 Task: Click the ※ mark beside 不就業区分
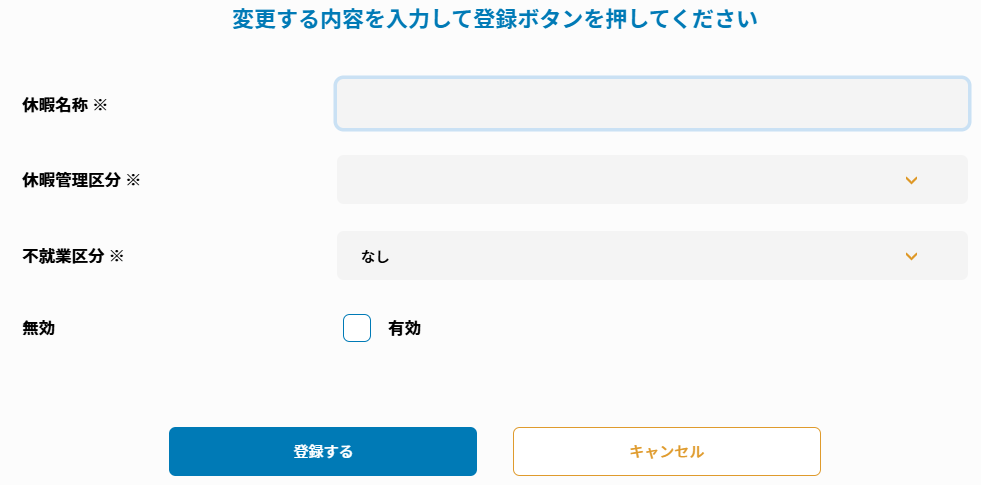pyautogui.click(x=116, y=256)
